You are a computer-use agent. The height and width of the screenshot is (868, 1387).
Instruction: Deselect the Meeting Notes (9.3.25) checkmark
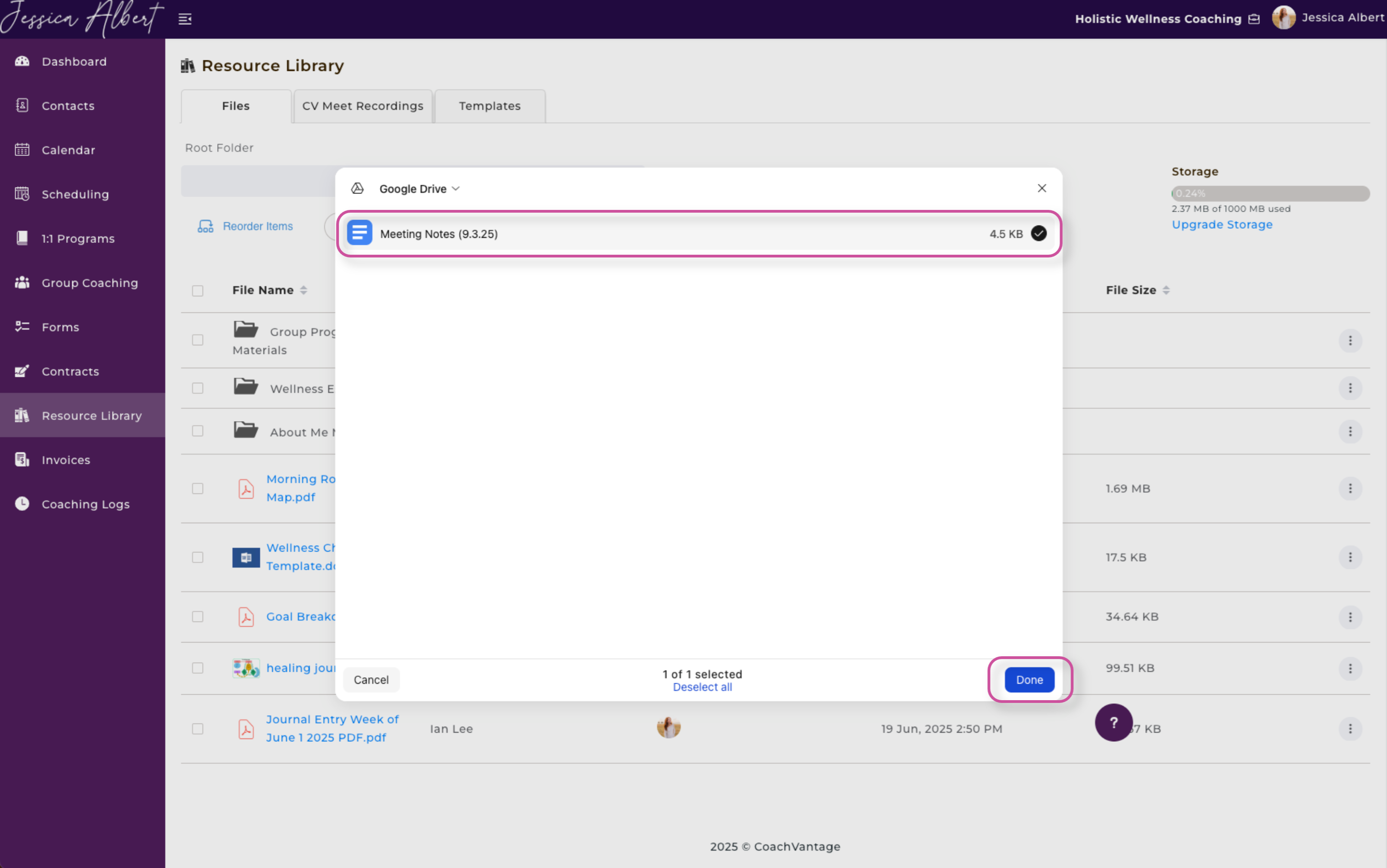1038,234
